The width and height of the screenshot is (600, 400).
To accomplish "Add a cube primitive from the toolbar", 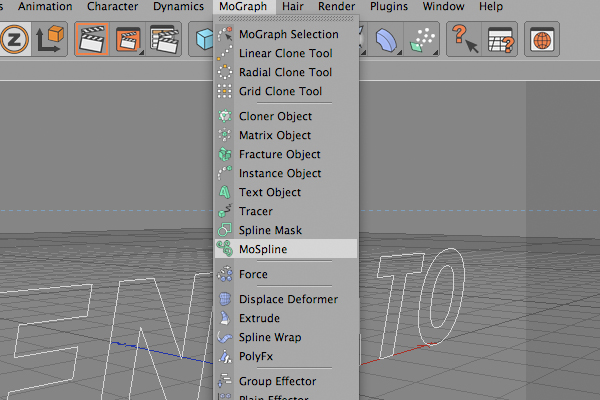I will [x=204, y=39].
